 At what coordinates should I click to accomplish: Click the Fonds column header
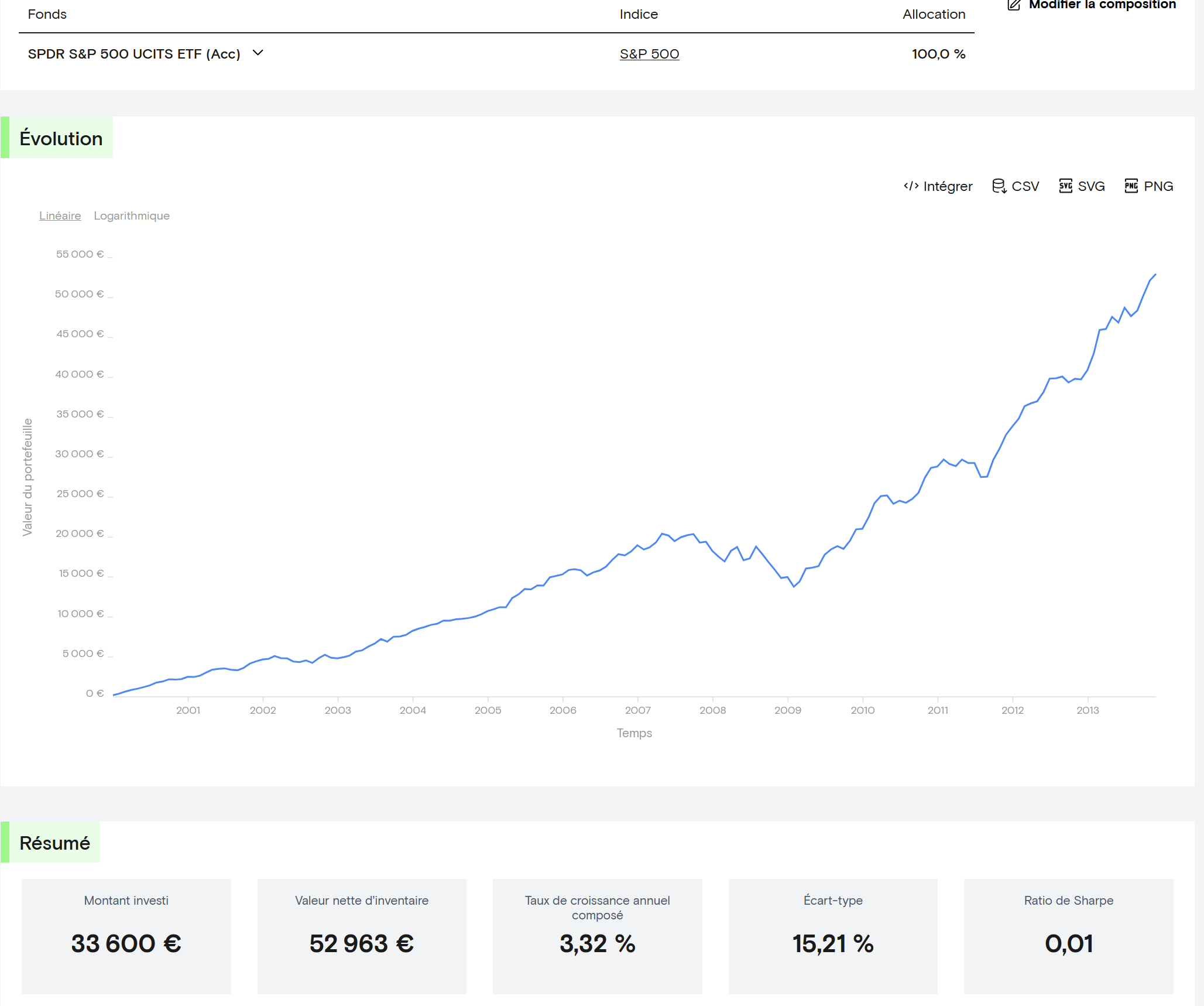coord(47,14)
